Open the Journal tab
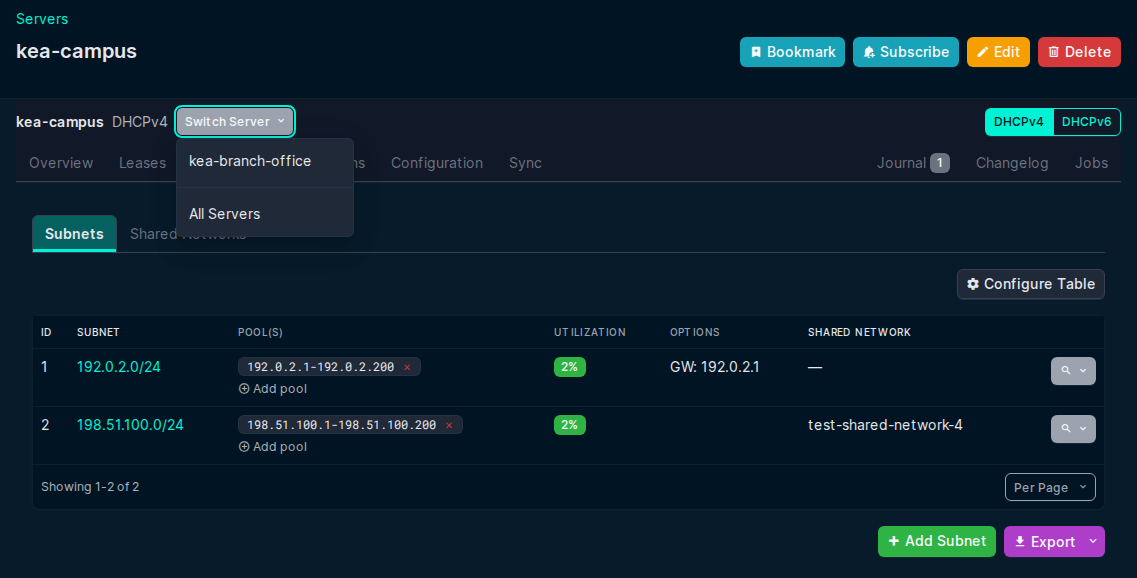The width and height of the screenshot is (1137, 578). (x=913, y=163)
